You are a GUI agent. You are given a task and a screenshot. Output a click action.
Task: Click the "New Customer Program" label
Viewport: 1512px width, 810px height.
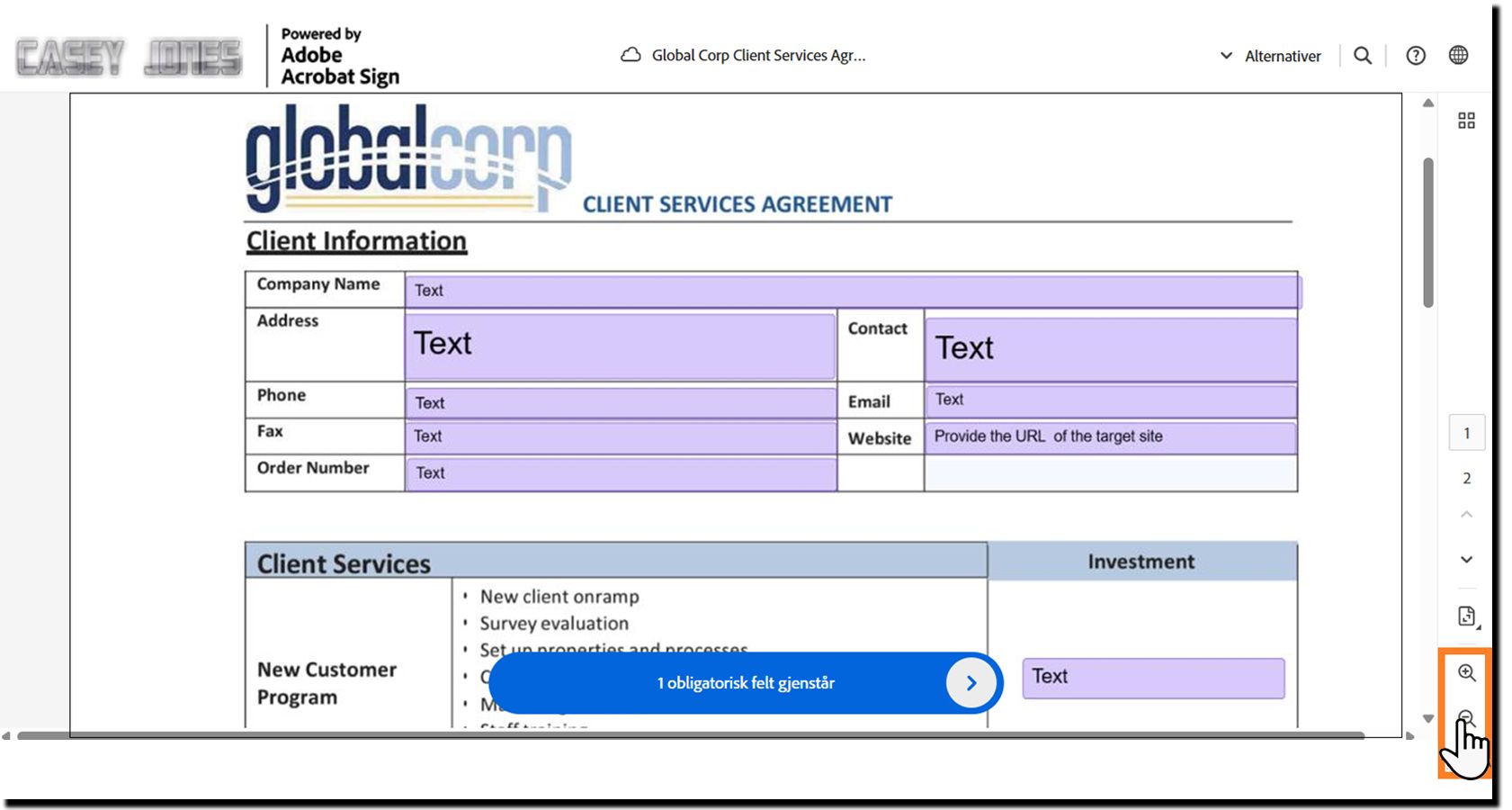327,683
